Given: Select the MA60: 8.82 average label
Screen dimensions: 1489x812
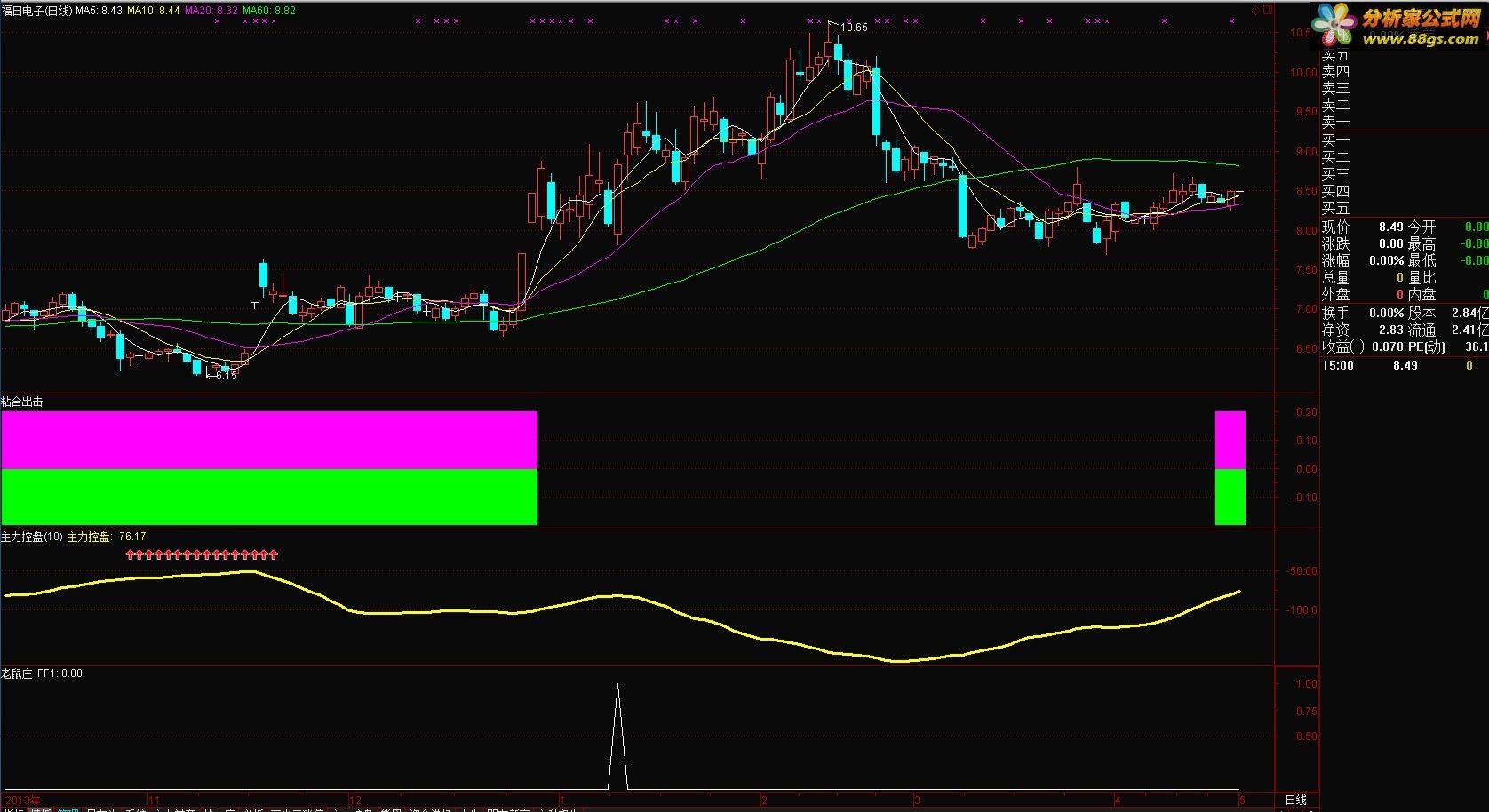Looking at the screenshot, I should coord(269,10).
